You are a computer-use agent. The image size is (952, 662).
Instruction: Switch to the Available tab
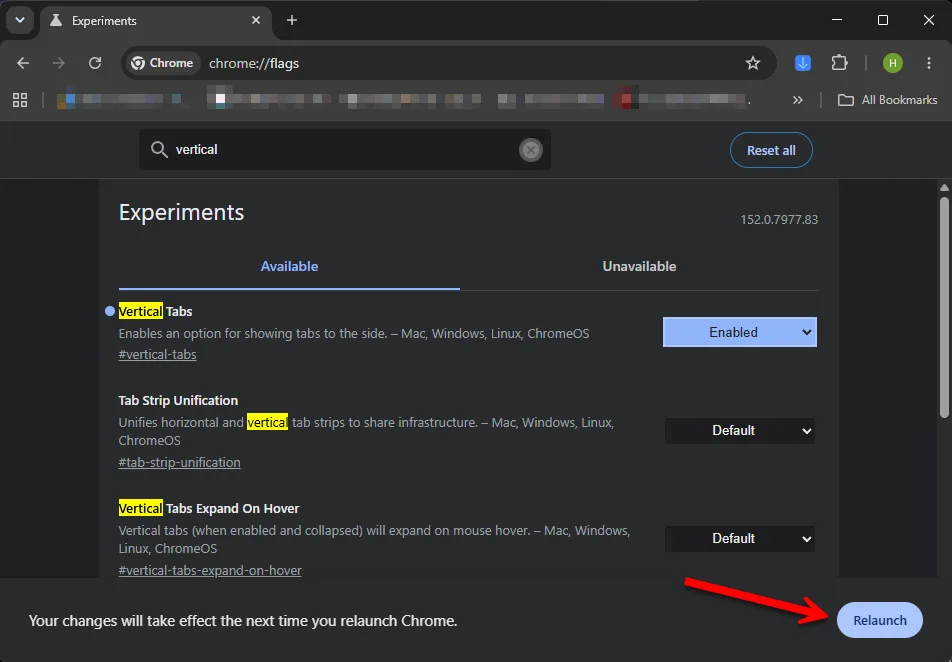pos(289,267)
